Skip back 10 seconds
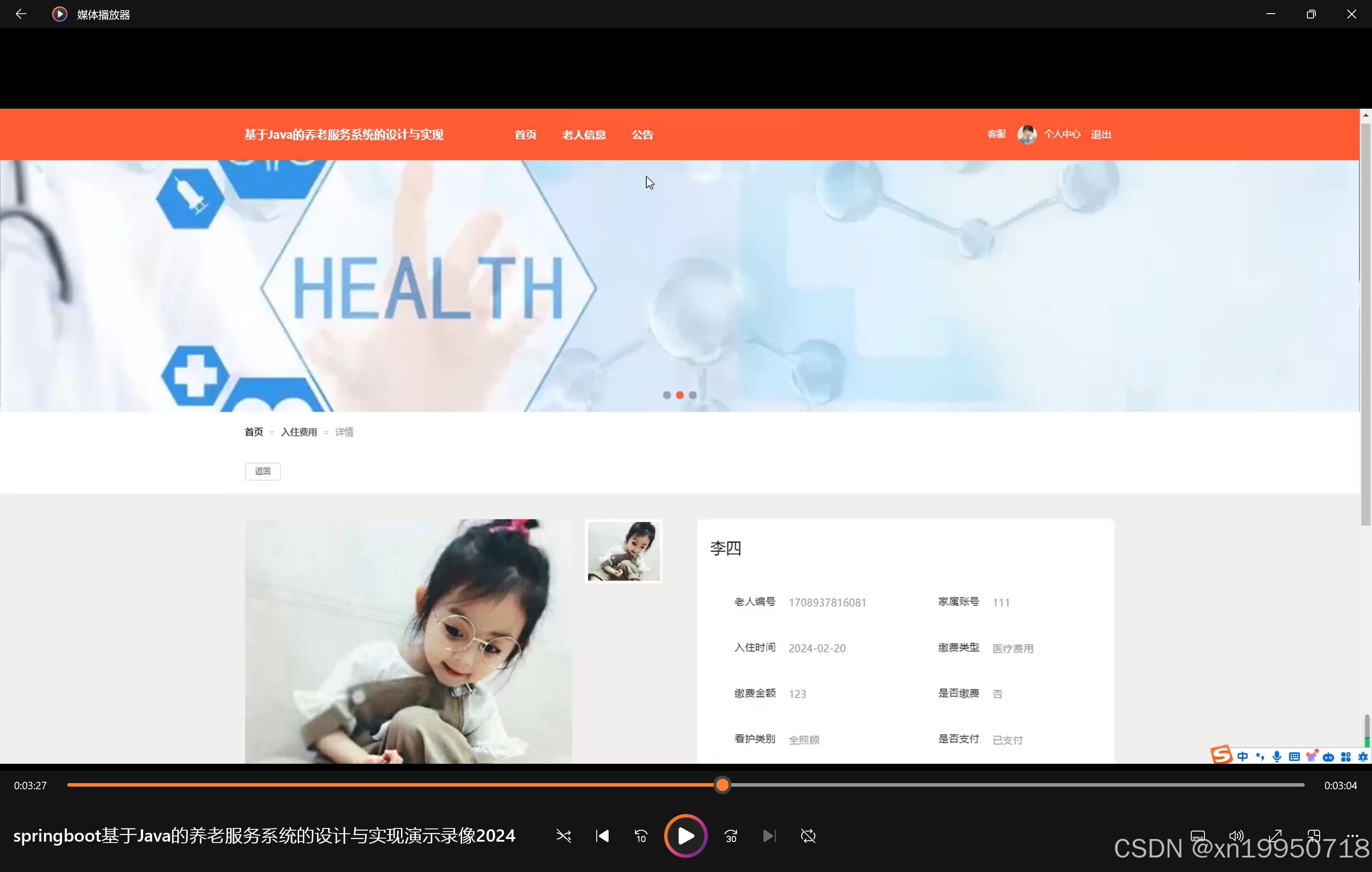Viewport: 1372px width, 872px height. (x=641, y=836)
